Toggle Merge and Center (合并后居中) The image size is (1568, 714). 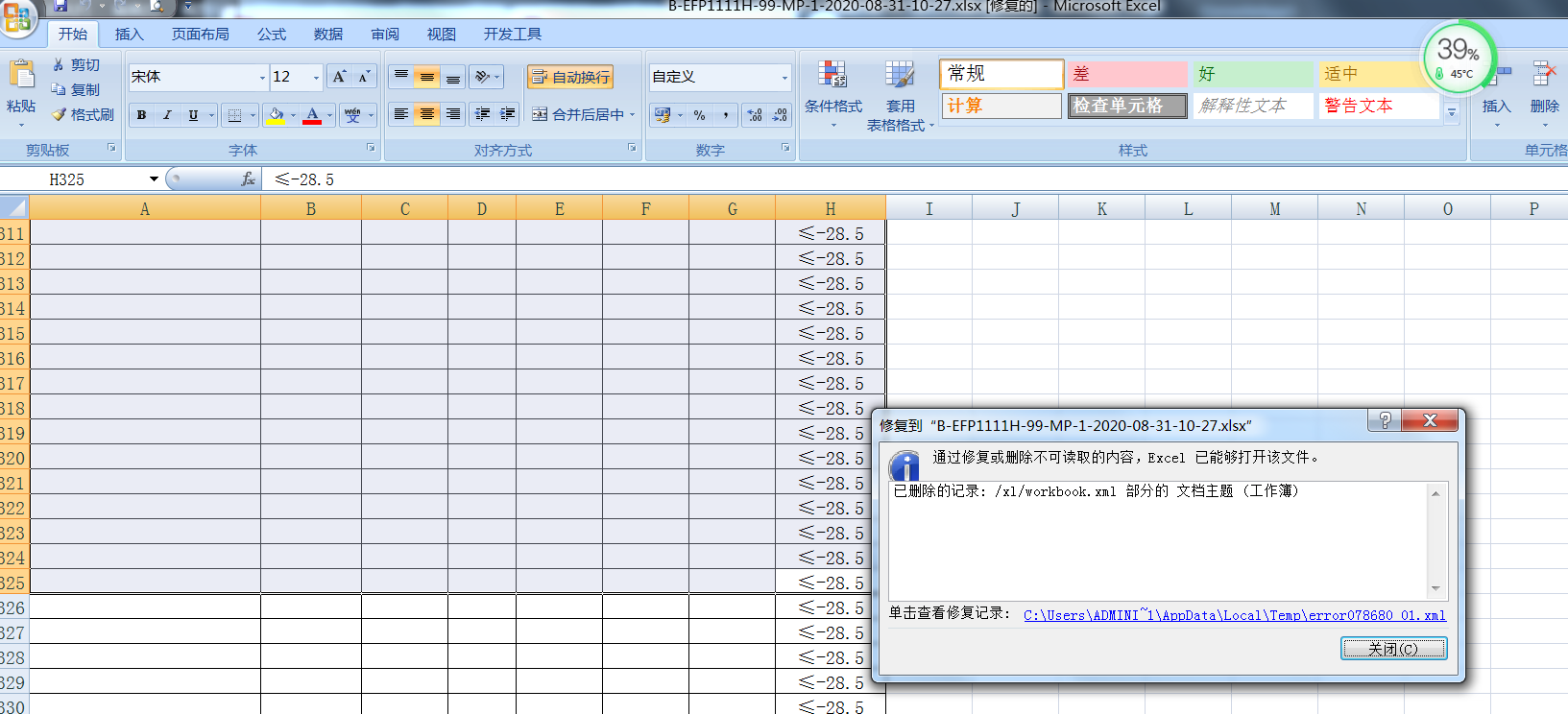578,114
